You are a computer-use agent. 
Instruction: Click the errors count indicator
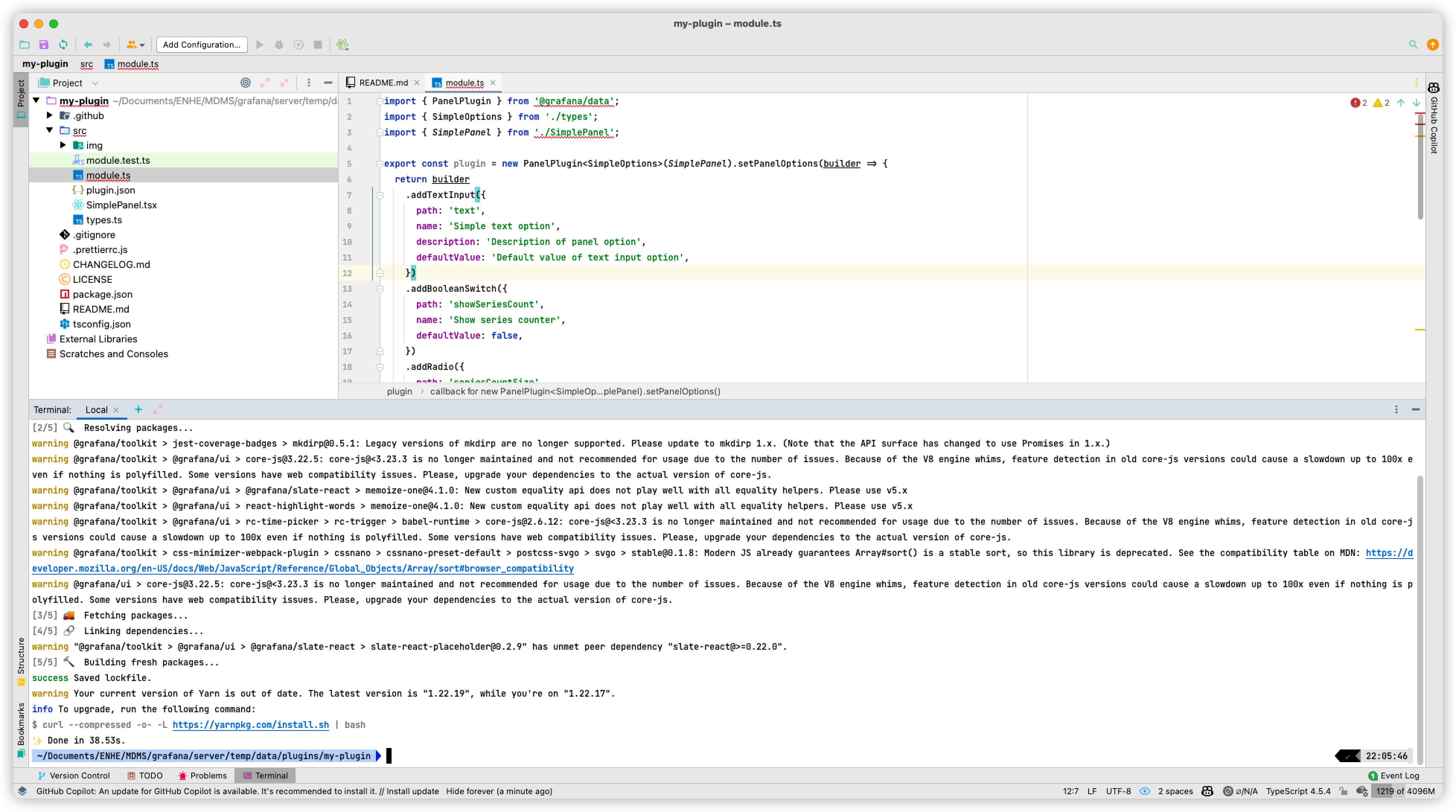1358,103
